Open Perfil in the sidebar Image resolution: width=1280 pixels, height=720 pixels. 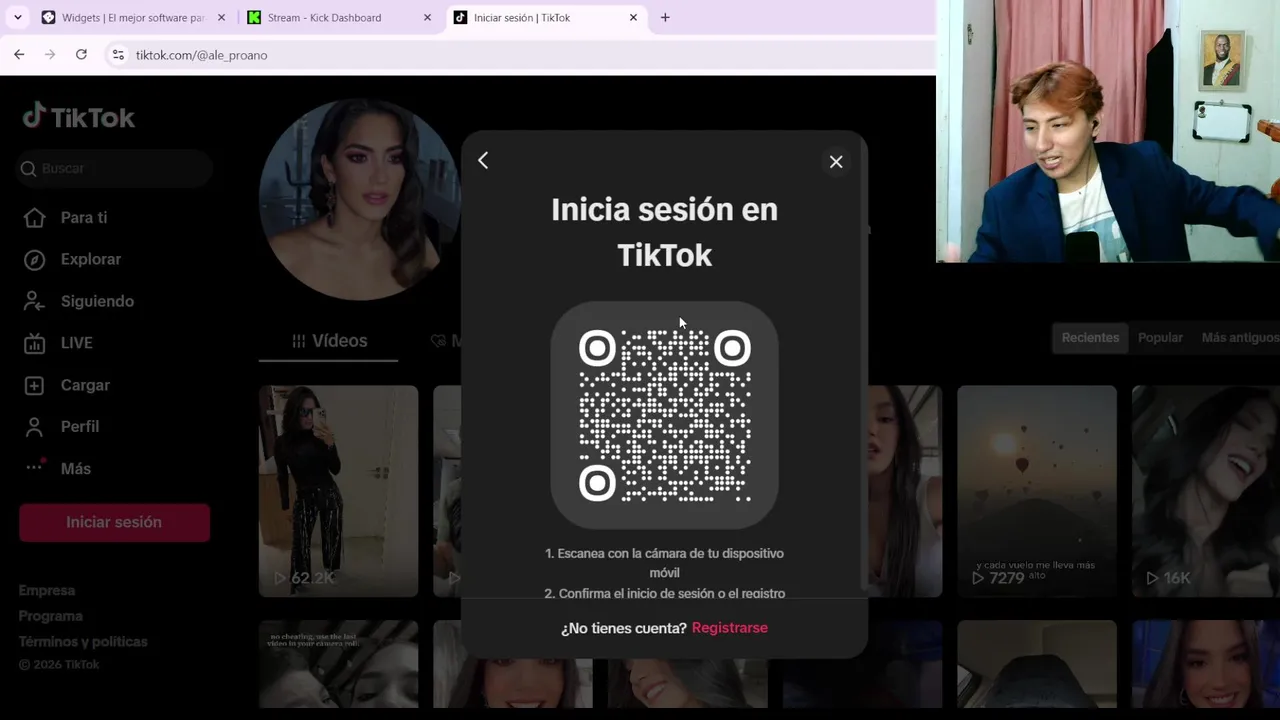(x=79, y=426)
